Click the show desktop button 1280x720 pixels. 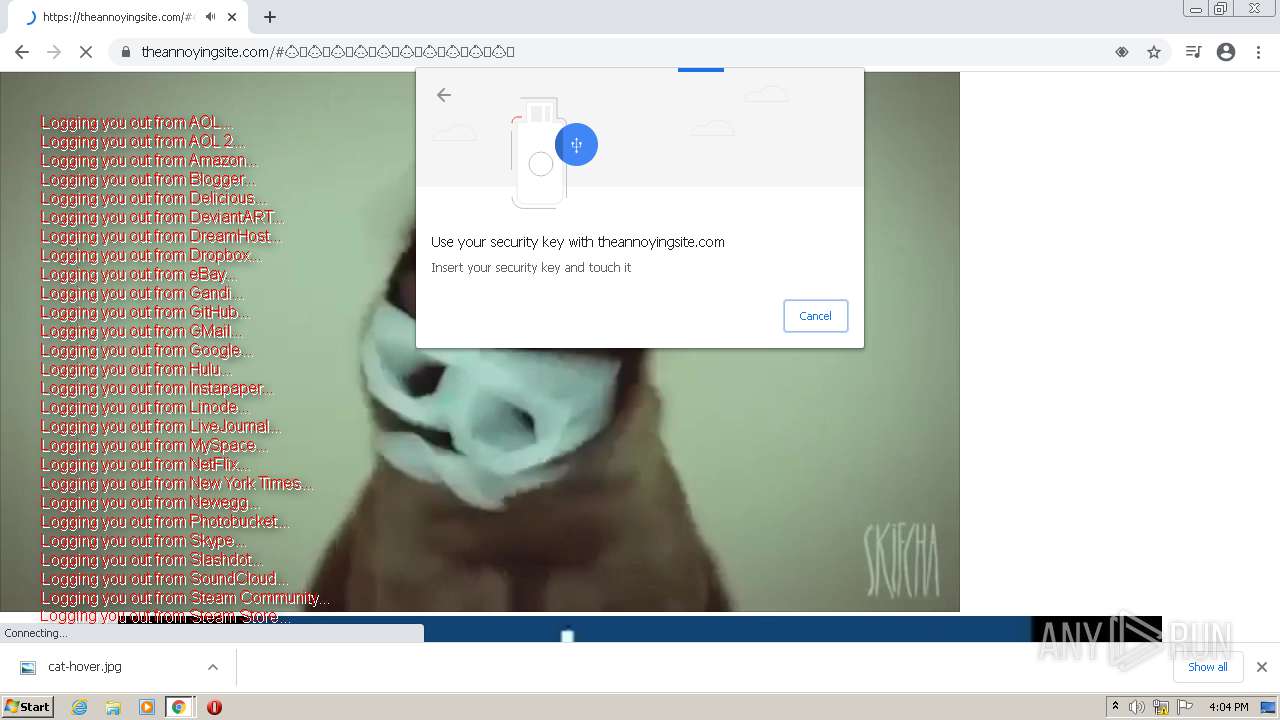[1269, 707]
